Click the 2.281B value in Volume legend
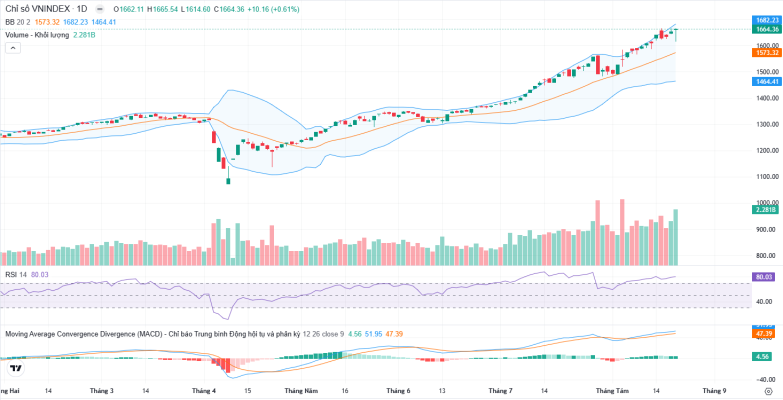 click(x=84, y=35)
